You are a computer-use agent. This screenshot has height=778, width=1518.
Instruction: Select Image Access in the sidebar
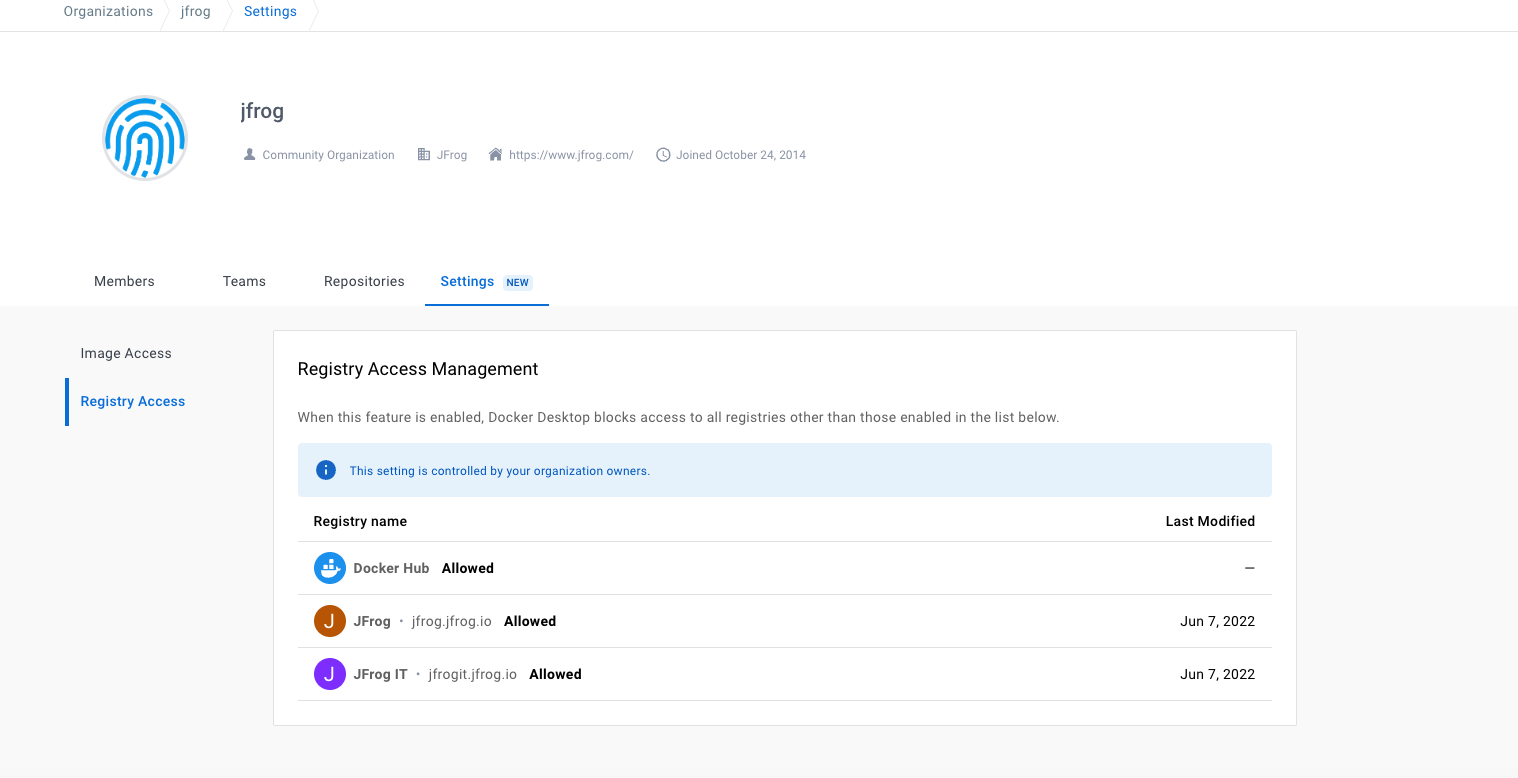coord(126,353)
